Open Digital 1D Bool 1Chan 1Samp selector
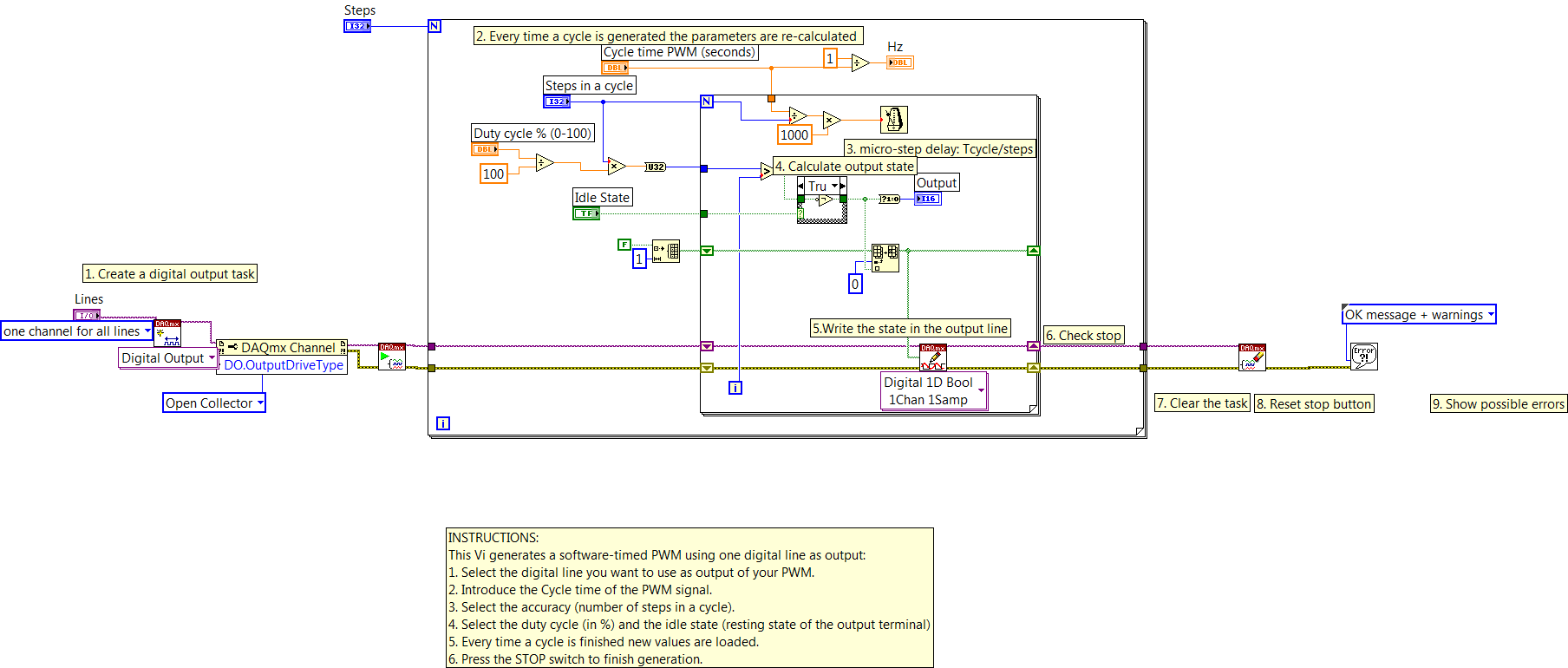This screenshot has width=1568, height=668. 981,390
